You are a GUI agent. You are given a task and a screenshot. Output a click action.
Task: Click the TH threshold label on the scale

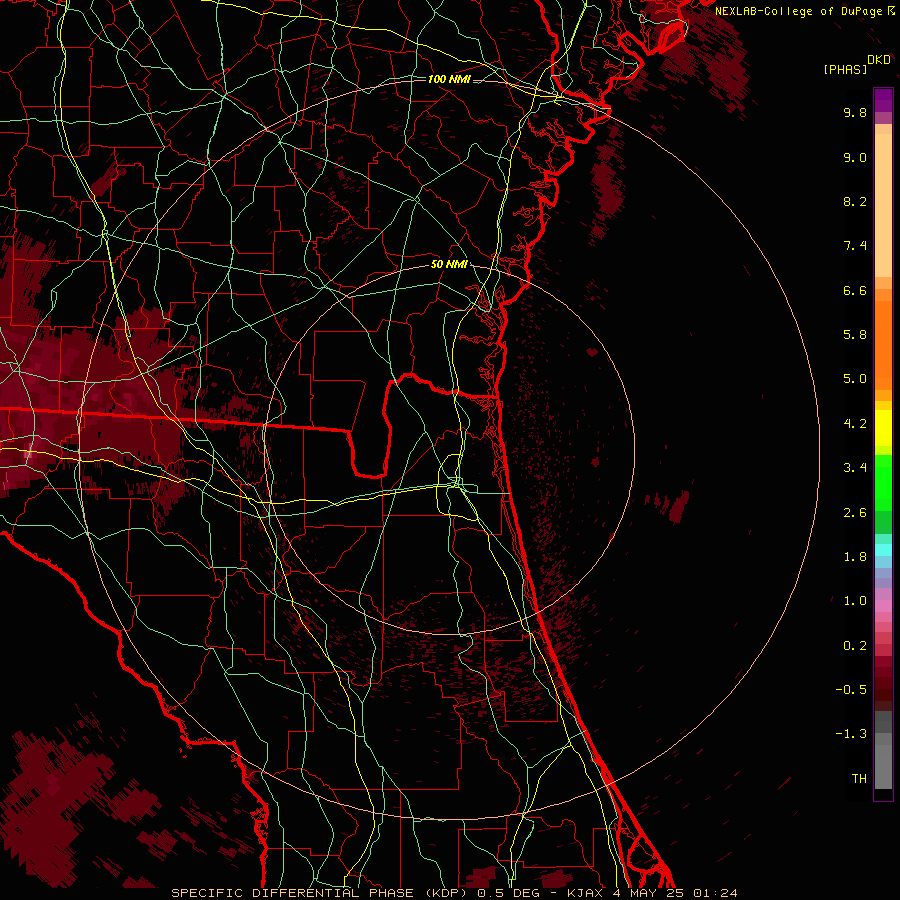click(x=859, y=779)
